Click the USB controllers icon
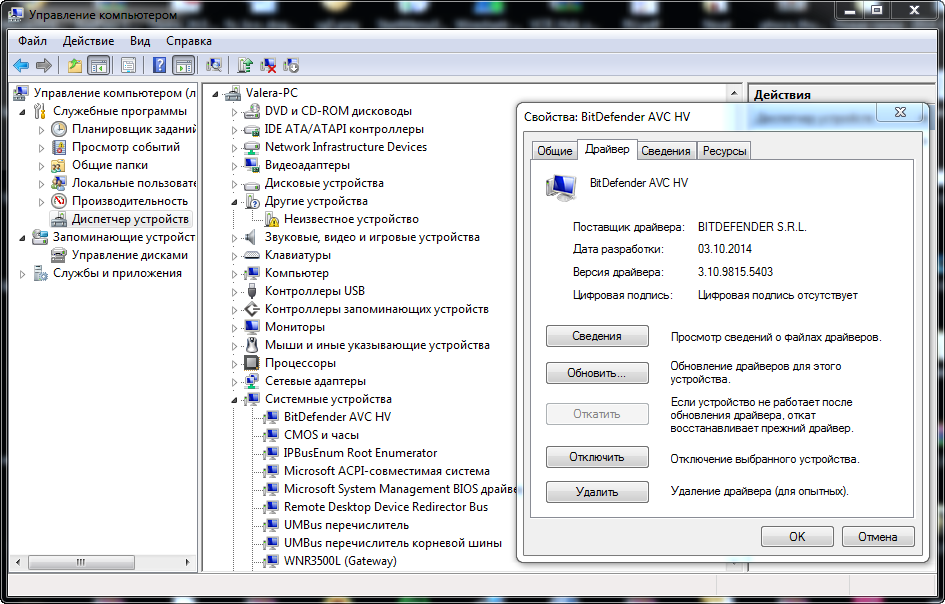 pos(251,291)
